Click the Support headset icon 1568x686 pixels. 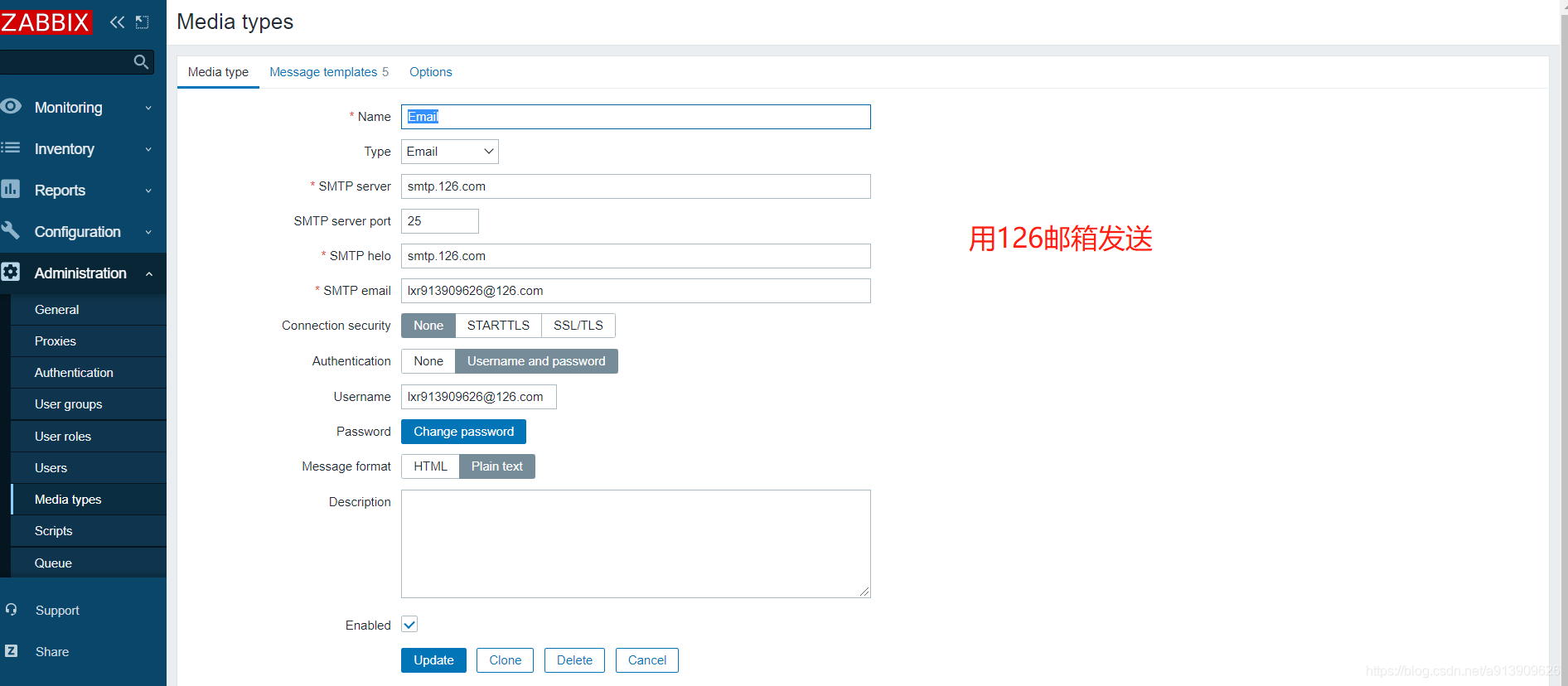click(11, 610)
